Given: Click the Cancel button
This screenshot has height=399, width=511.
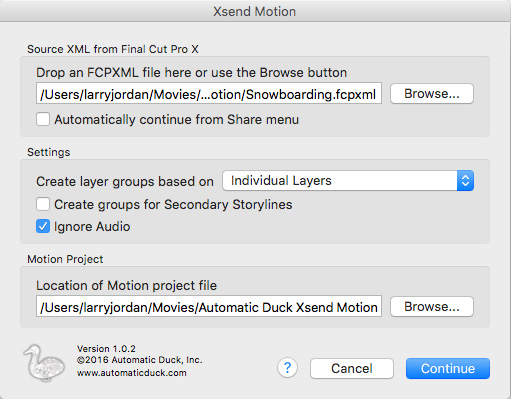Looking at the screenshot, I should pyautogui.click(x=352, y=369).
